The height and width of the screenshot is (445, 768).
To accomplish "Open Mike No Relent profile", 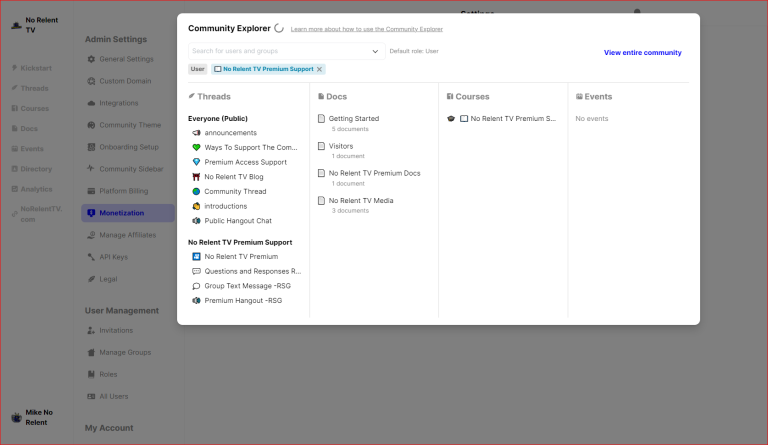I will click(33, 418).
